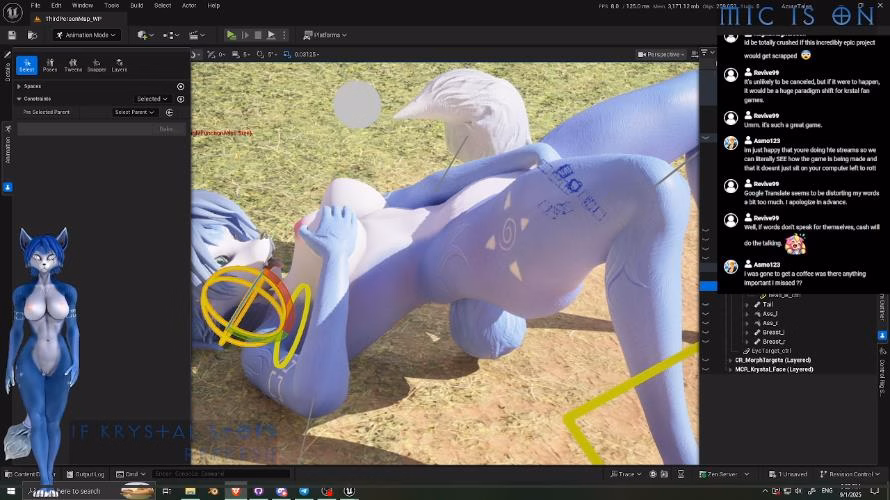Click the Perspective viewport button
Screen dimensions: 890x500
tap(663, 54)
